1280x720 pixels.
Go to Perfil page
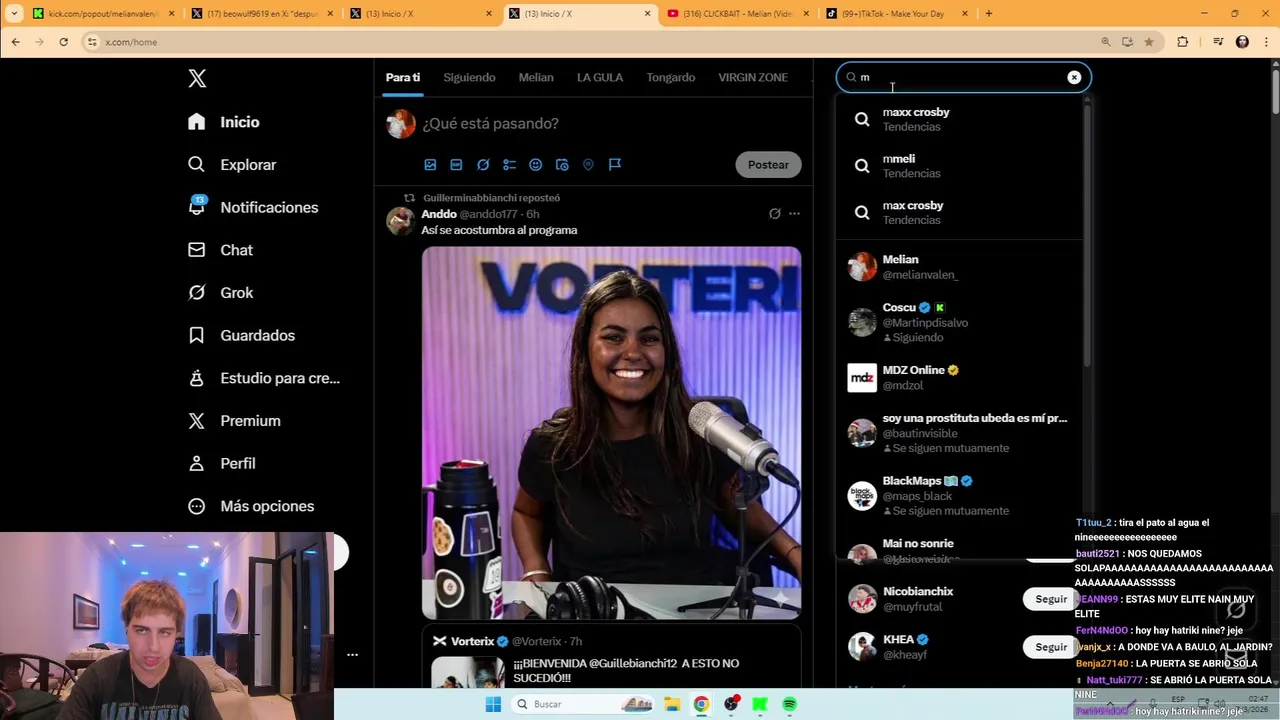coord(222,464)
